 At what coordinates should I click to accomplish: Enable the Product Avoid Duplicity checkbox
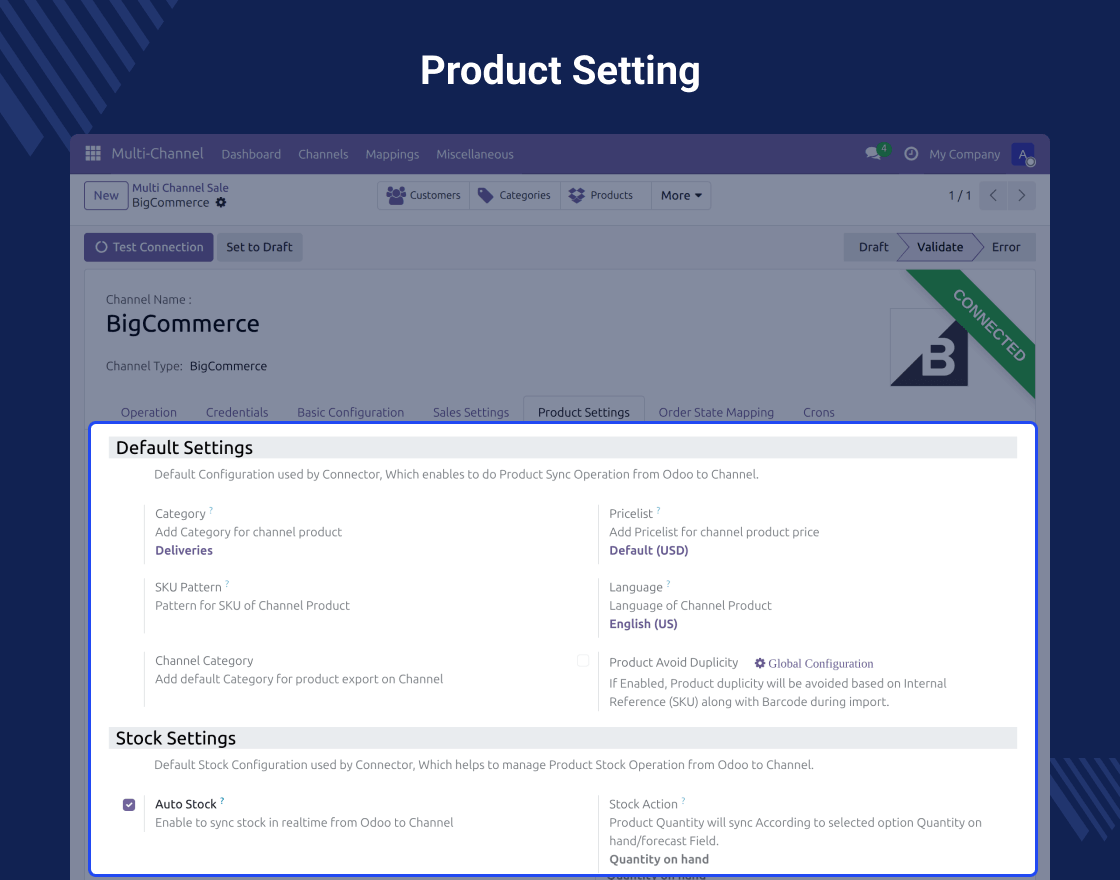click(x=583, y=661)
